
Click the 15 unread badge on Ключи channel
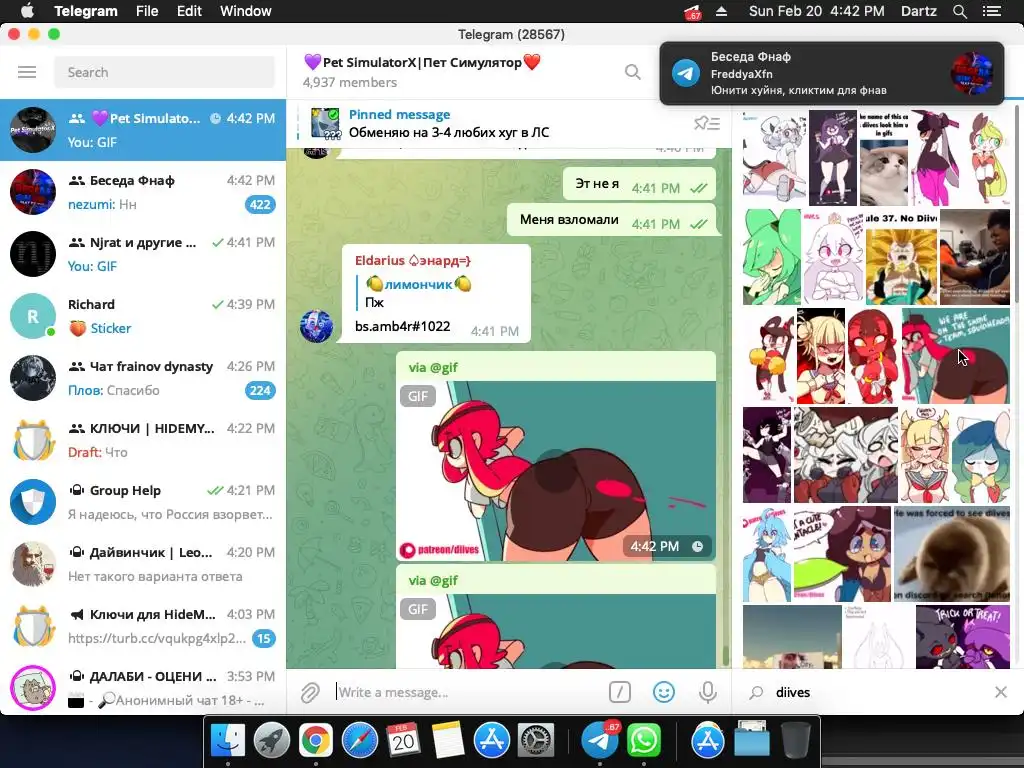click(263, 639)
